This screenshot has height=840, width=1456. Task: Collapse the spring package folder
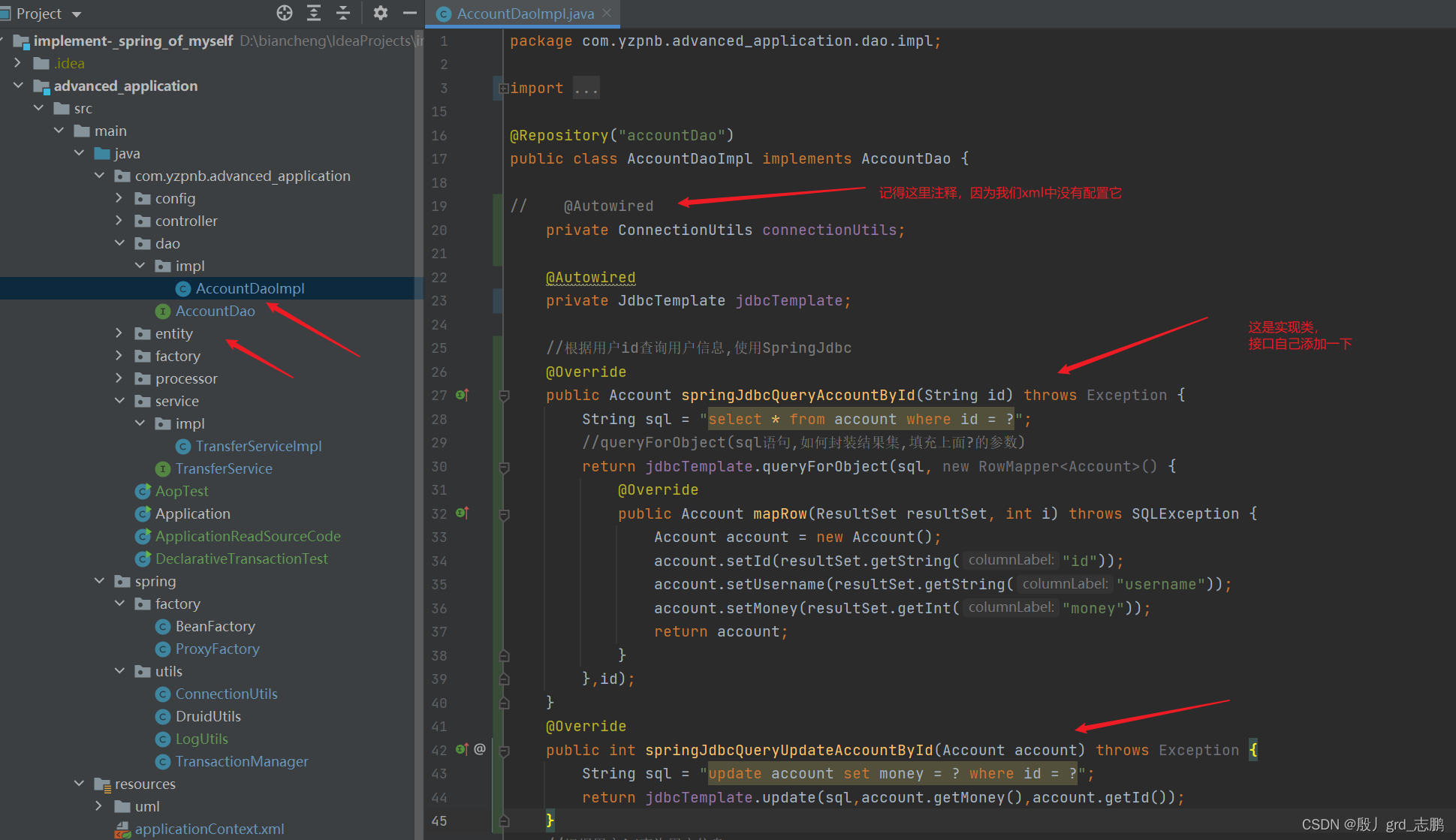coord(99,581)
